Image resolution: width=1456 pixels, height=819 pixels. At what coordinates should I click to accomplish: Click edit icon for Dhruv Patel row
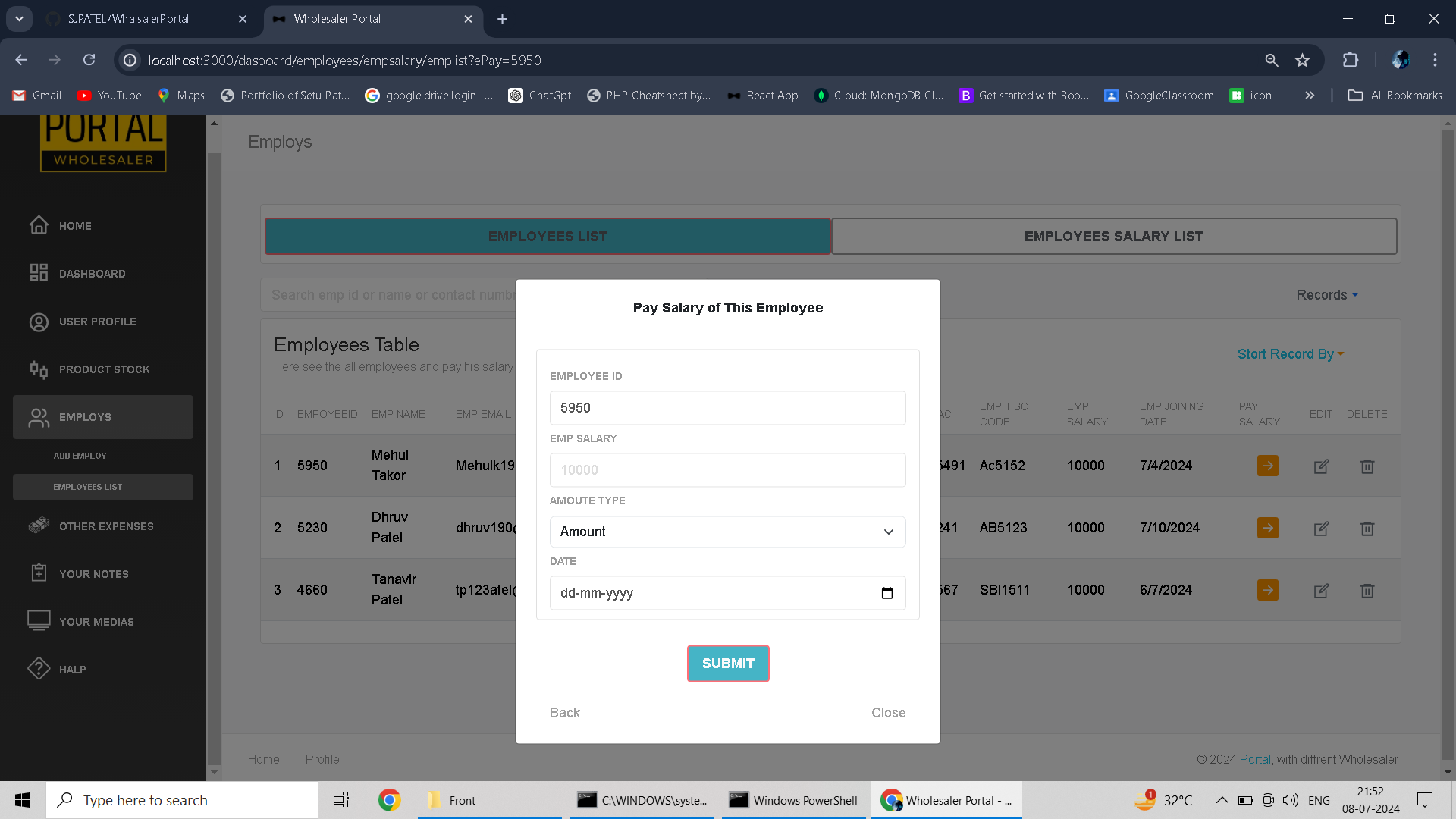tap(1321, 529)
